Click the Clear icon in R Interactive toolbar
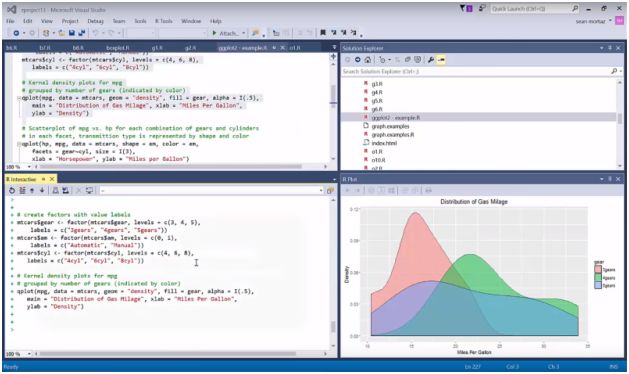Image resolution: width=629 pixels, height=374 pixels. coord(22,190)
